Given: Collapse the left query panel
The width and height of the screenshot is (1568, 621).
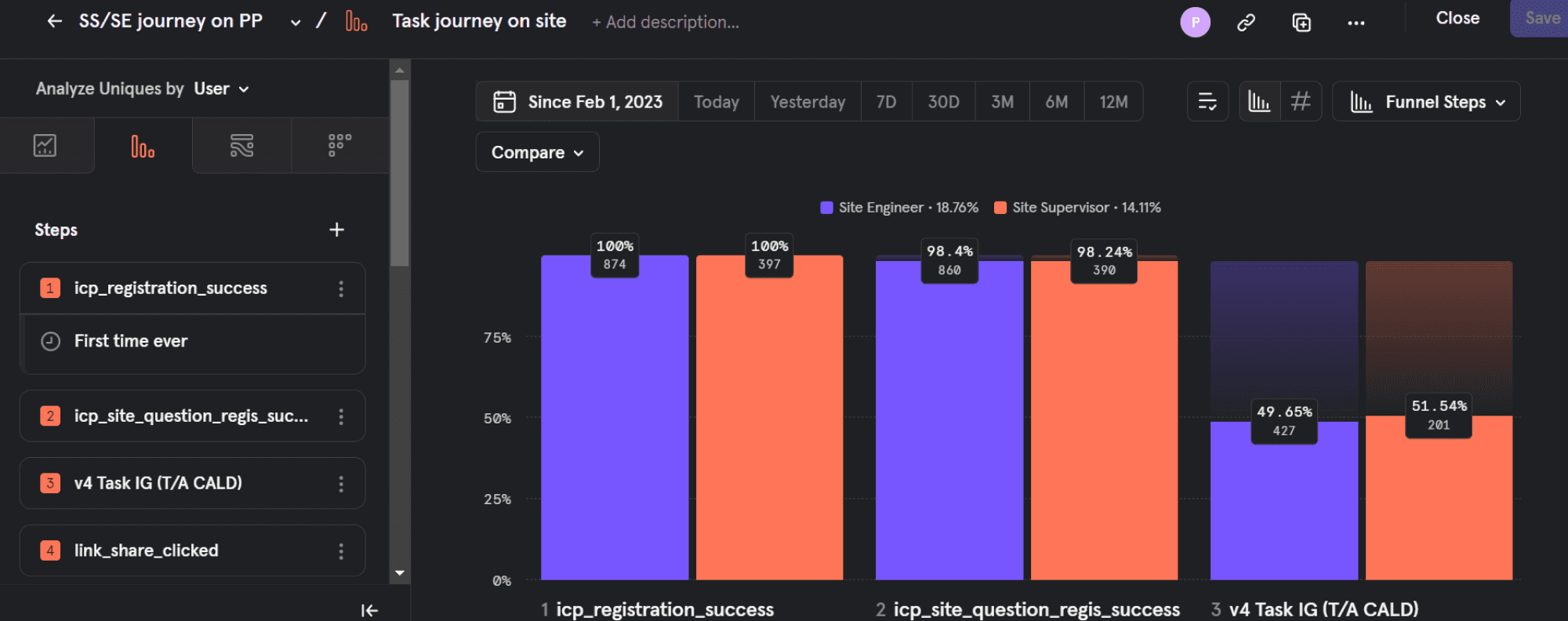Looking at the screenshot, I should coord(369,610).
